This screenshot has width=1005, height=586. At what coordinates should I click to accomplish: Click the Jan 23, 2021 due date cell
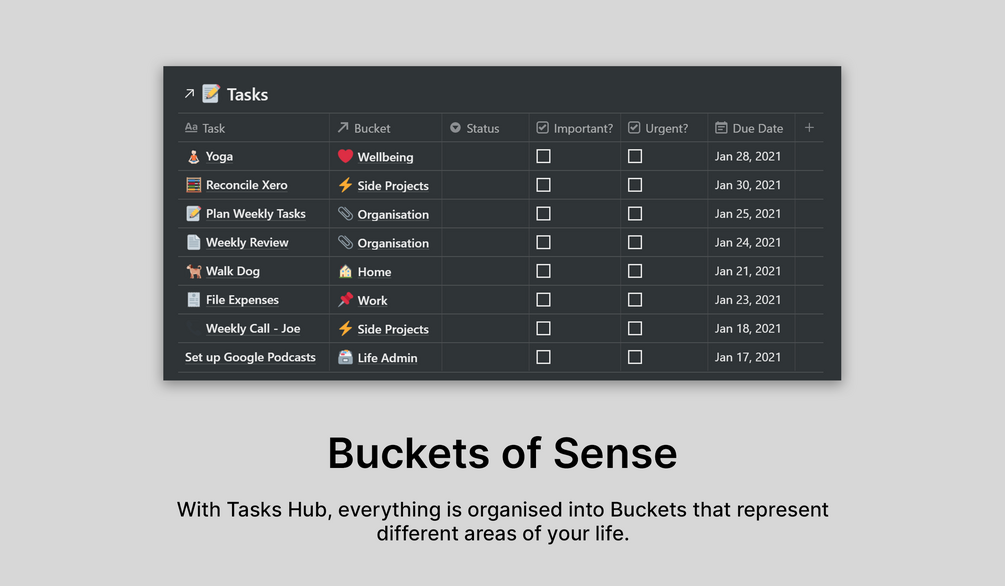(748, 300)
